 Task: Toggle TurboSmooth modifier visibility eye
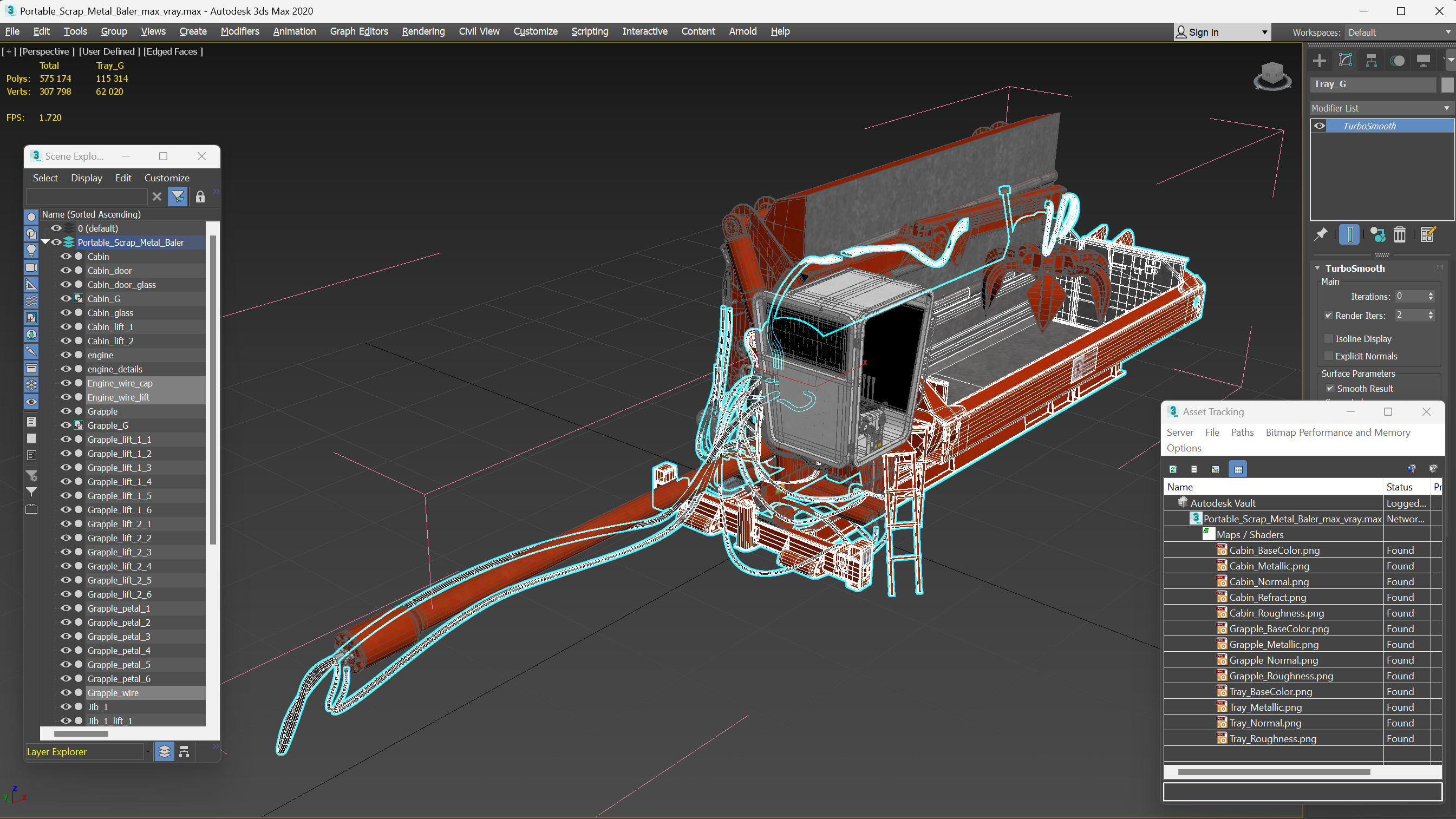click(1320, 126)
